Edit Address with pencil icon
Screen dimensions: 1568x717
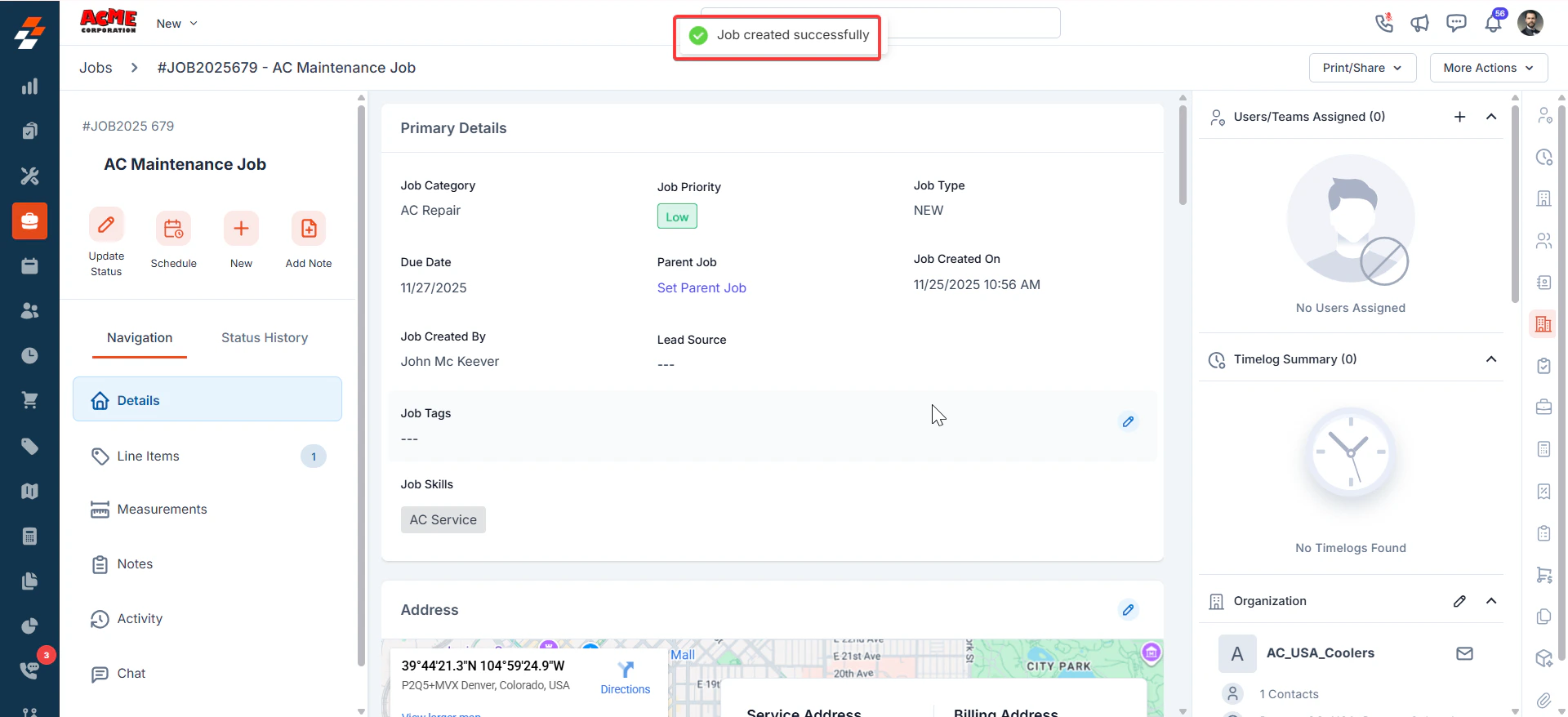1128,610
